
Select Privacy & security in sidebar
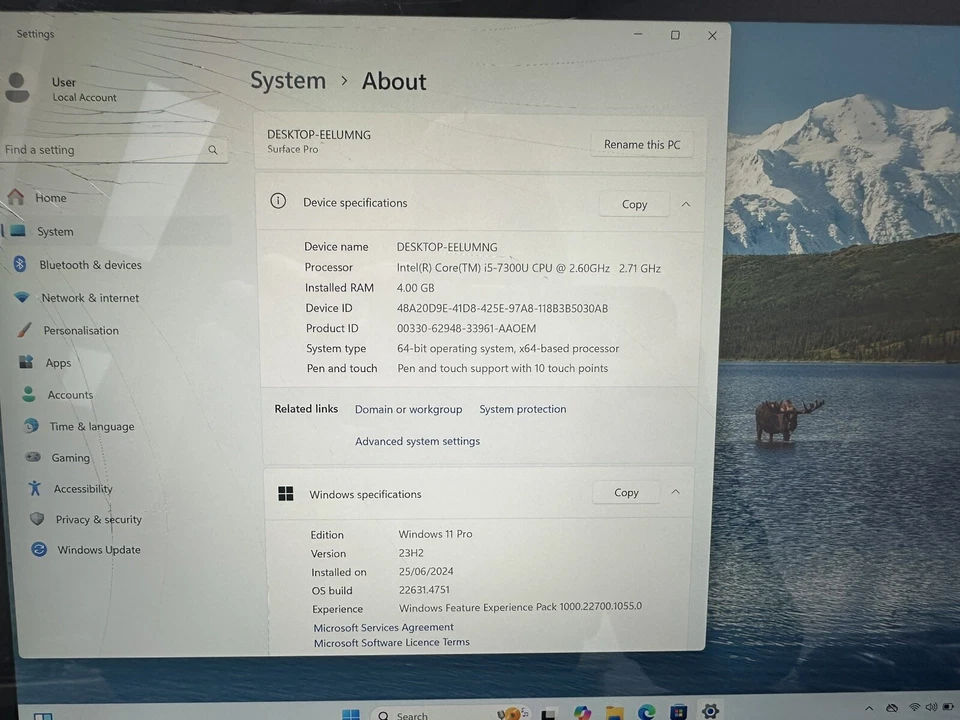click(98, 519)
